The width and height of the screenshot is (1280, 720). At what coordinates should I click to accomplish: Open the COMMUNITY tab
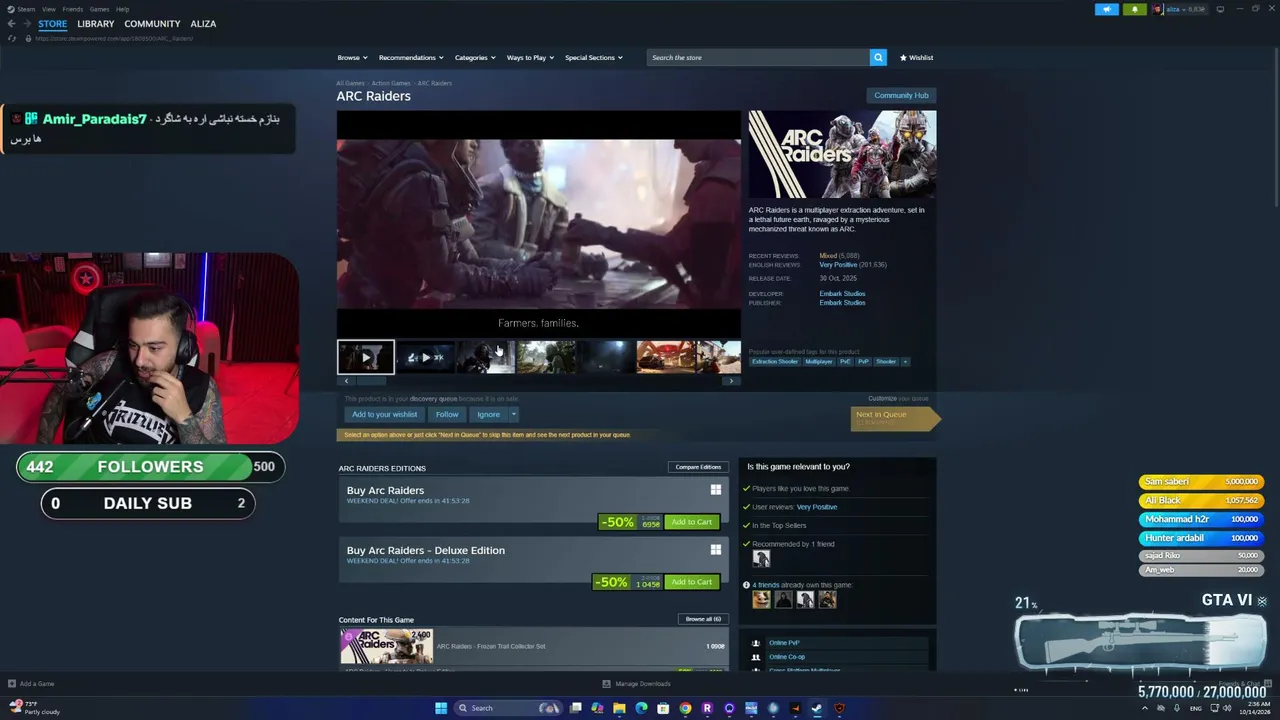[152, 24]
